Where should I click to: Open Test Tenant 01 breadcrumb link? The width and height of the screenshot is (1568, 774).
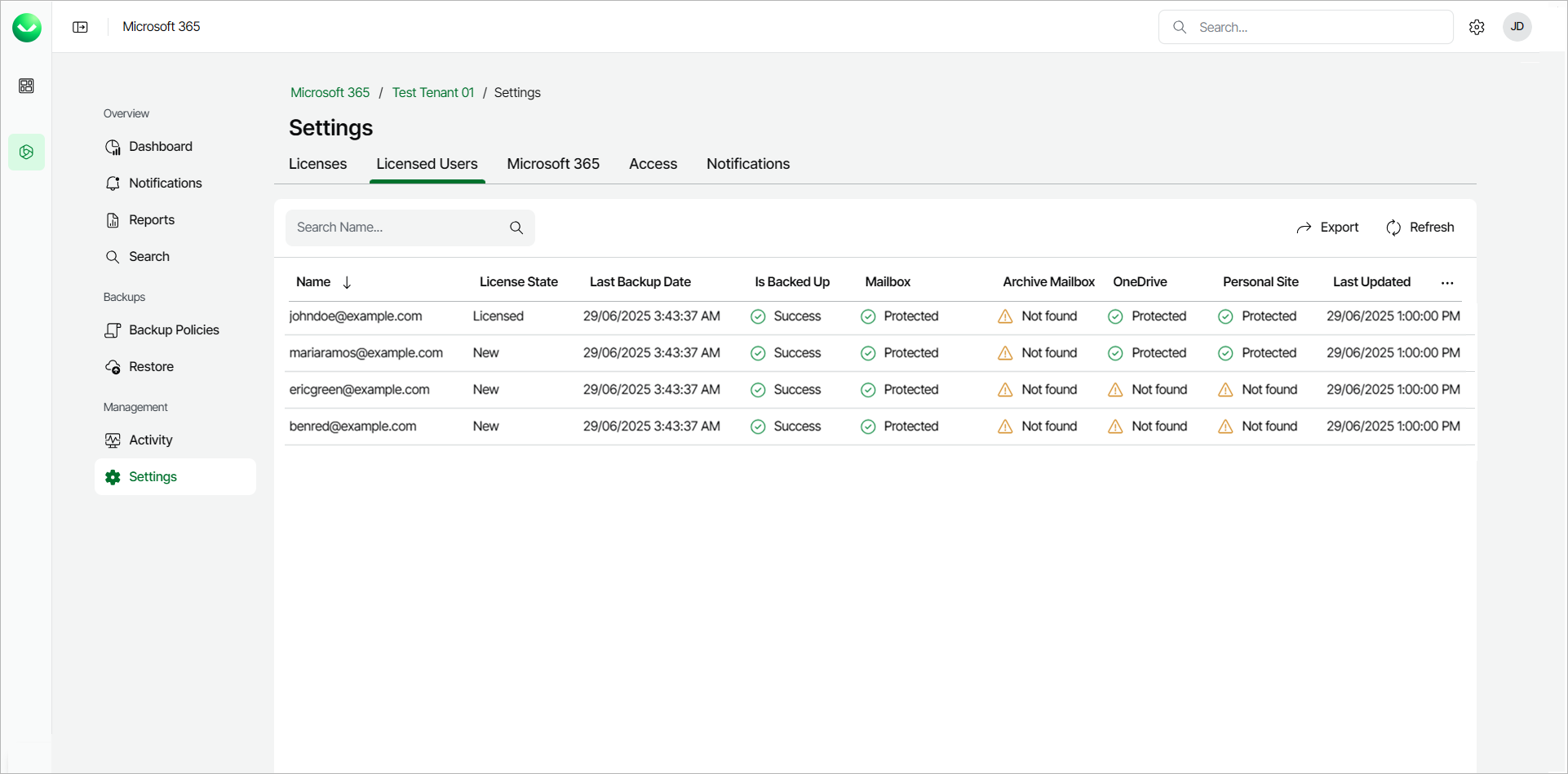432,93
